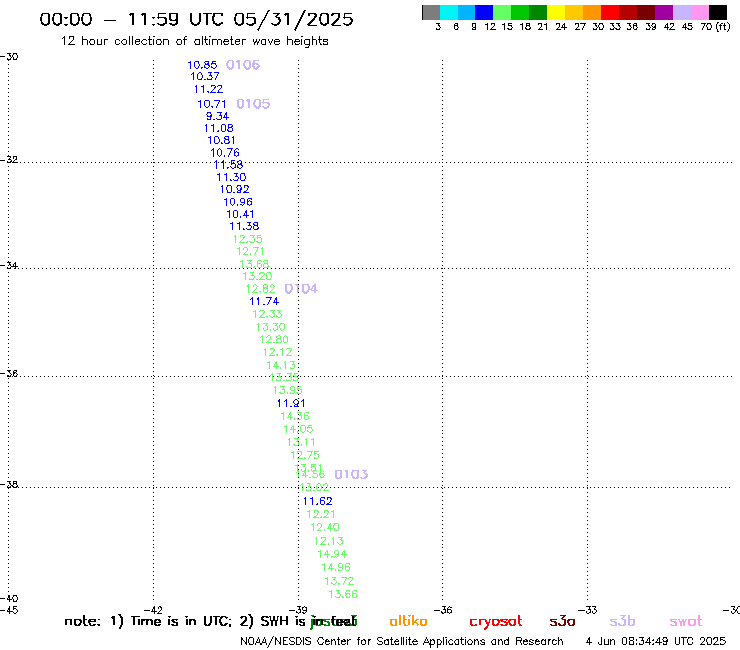Select the cryosat satellite legend label
Image resolution: width=740 pixels, height=650 pixels.
496,622
